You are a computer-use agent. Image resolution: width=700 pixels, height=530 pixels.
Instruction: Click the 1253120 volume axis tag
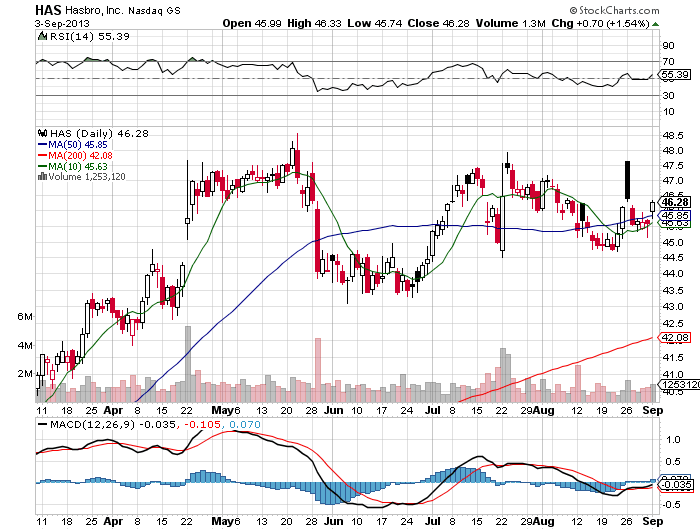(679, 385)
